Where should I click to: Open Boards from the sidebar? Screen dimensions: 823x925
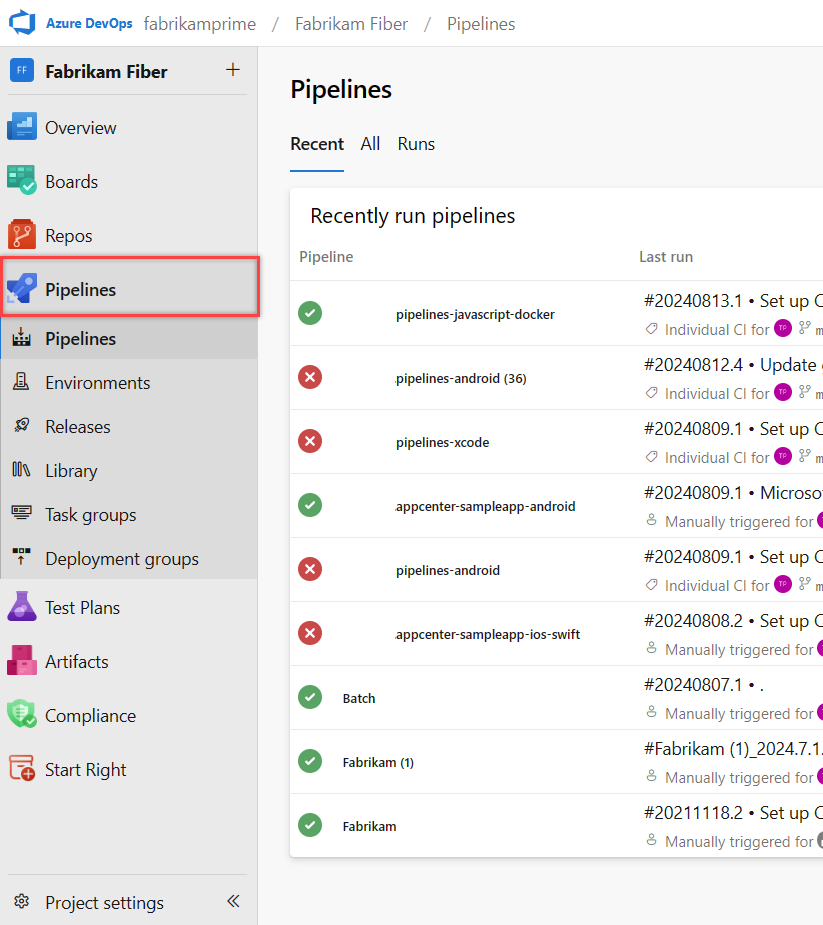point(71,181)
